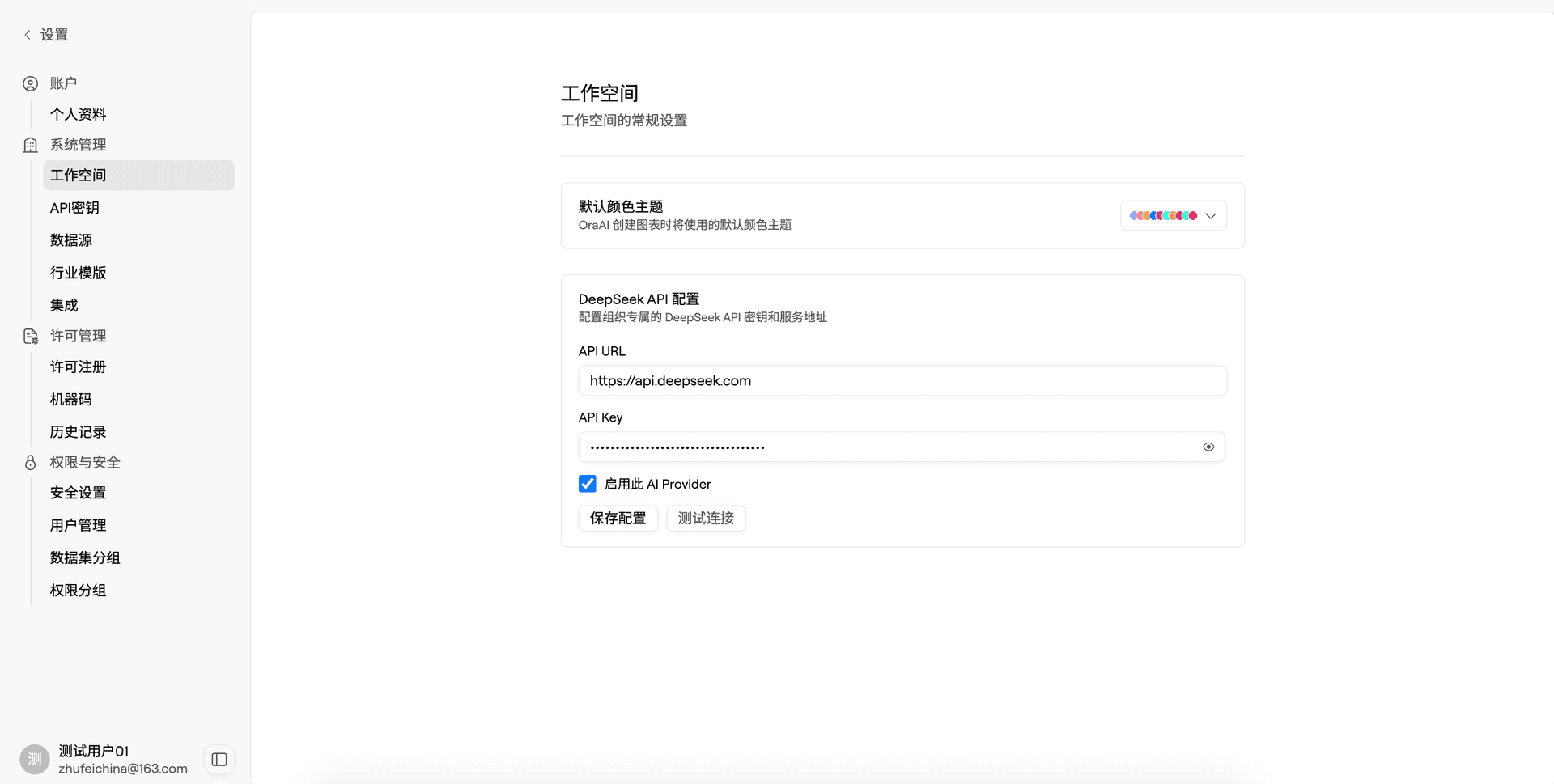This screenshot has width=1554, height=784.
Task: Click the 账户 account icon in sidebar
Action: (x=30, y=83)
